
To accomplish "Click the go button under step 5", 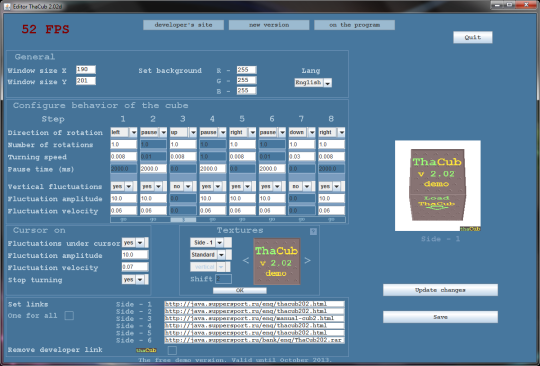I will click(242, 219).
